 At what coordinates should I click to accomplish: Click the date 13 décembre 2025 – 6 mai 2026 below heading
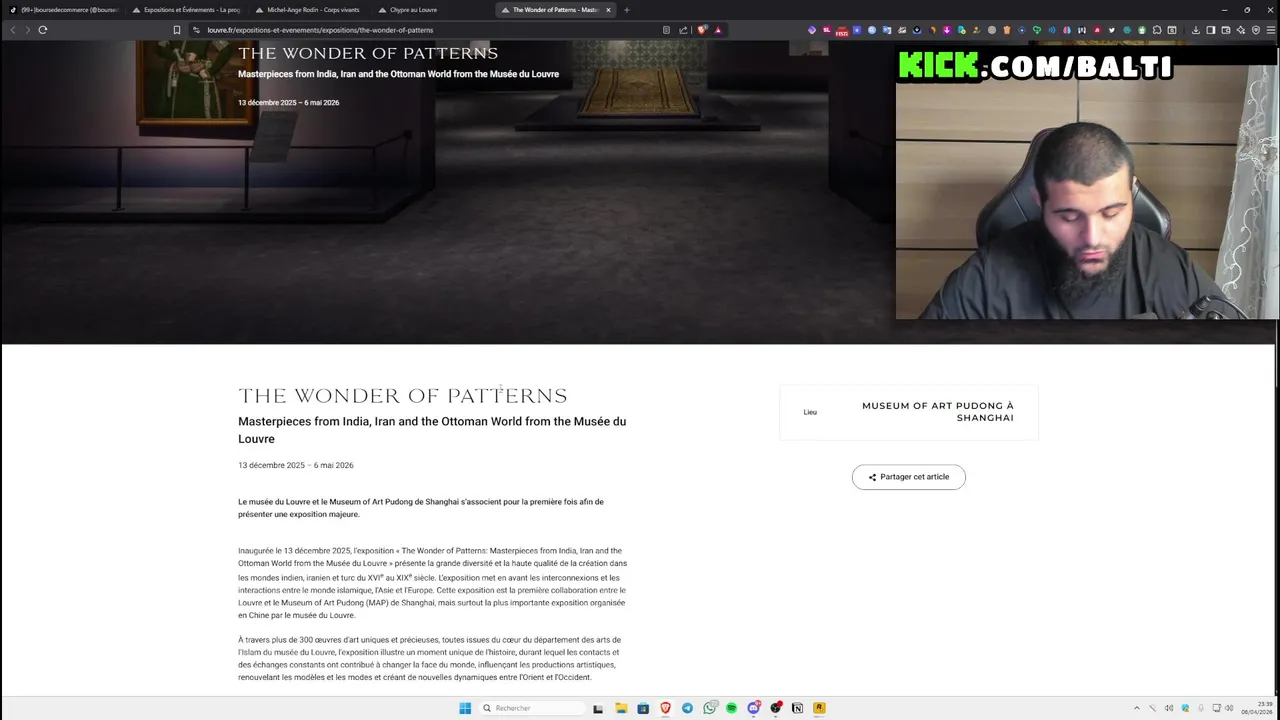pos(296,465)
